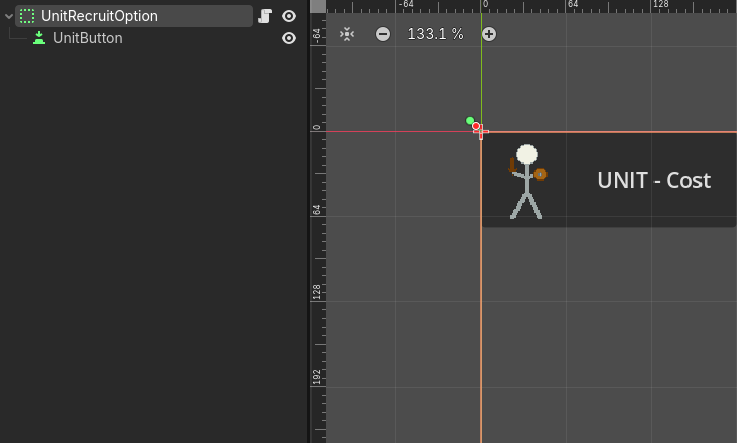Click the zoom in plus button
This screenshot has width=737, height=443.
(489, 34)
